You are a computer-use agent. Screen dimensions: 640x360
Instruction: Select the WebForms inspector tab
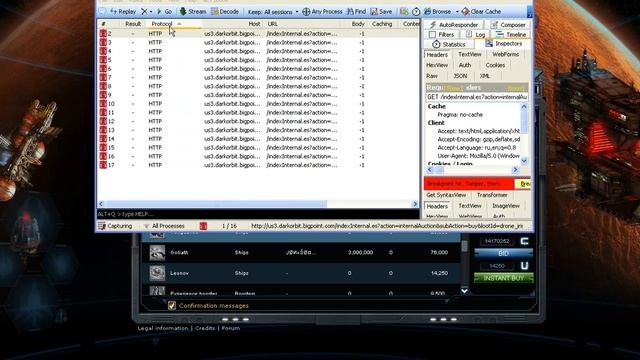click(x=505, y=54)
